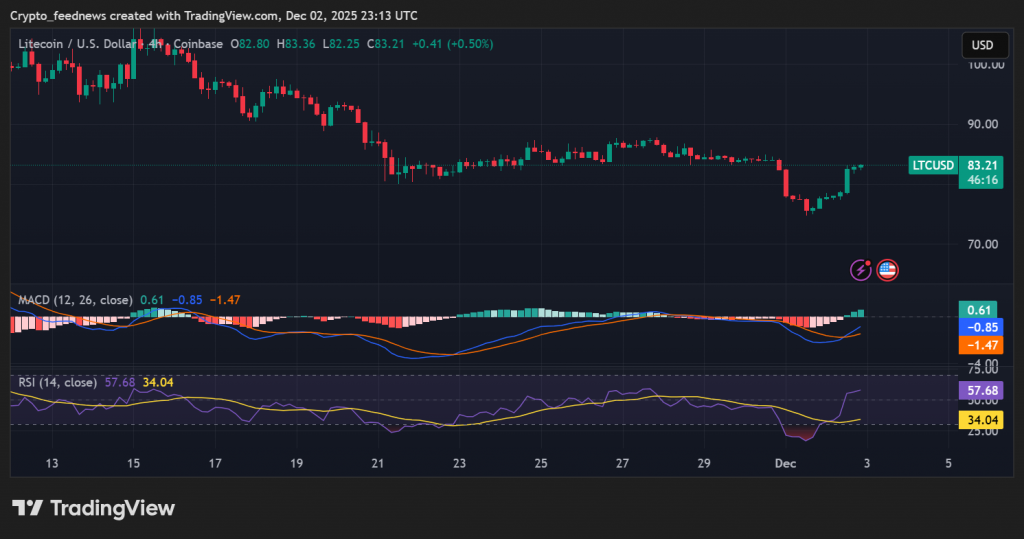
Task: Click the 5 date label on time axis
Action: pos(948,463)
